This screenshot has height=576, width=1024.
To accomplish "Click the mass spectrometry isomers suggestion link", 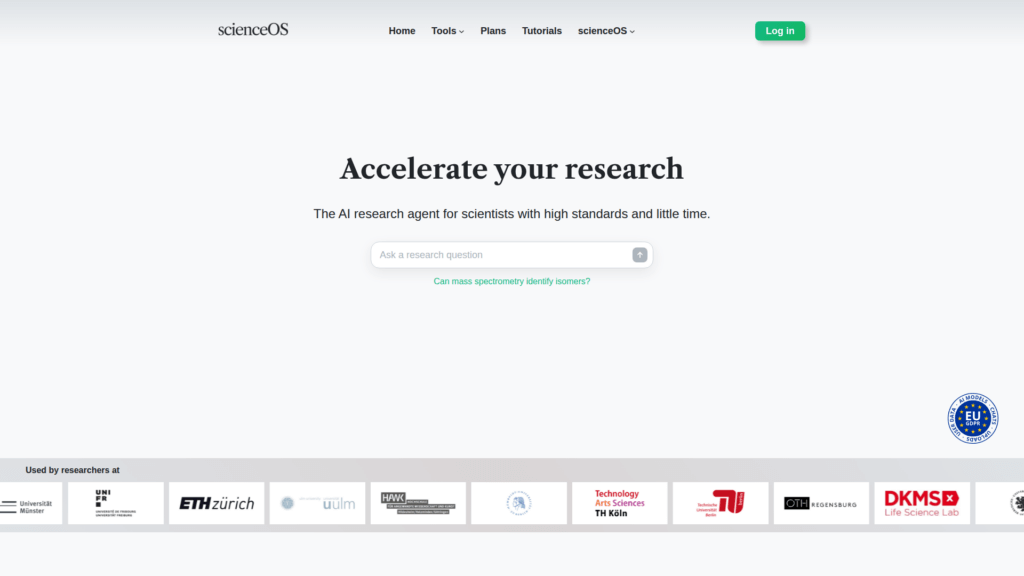I will click(x=512, y=281).
